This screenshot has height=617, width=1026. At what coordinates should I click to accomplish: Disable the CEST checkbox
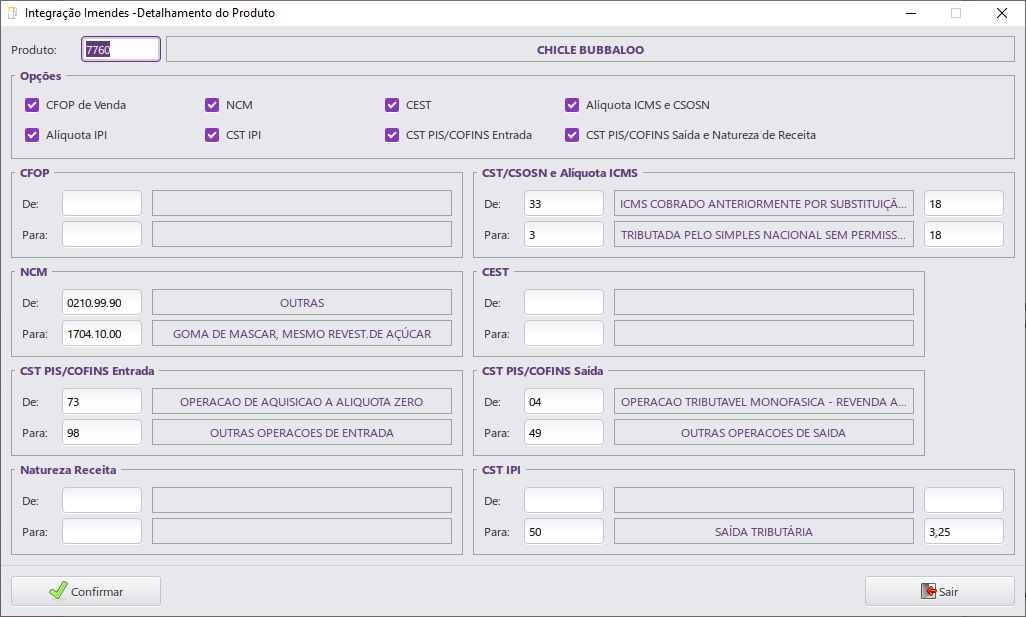pos(392,105)
